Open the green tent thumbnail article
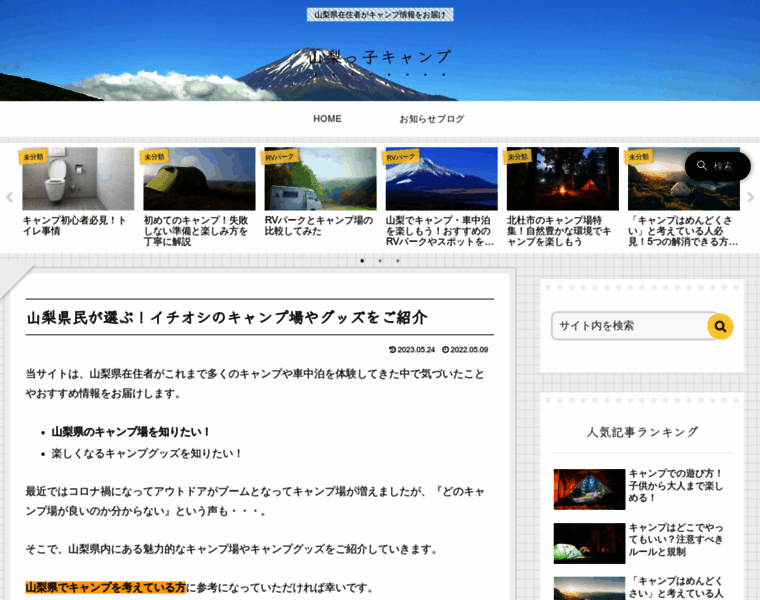 199,179
